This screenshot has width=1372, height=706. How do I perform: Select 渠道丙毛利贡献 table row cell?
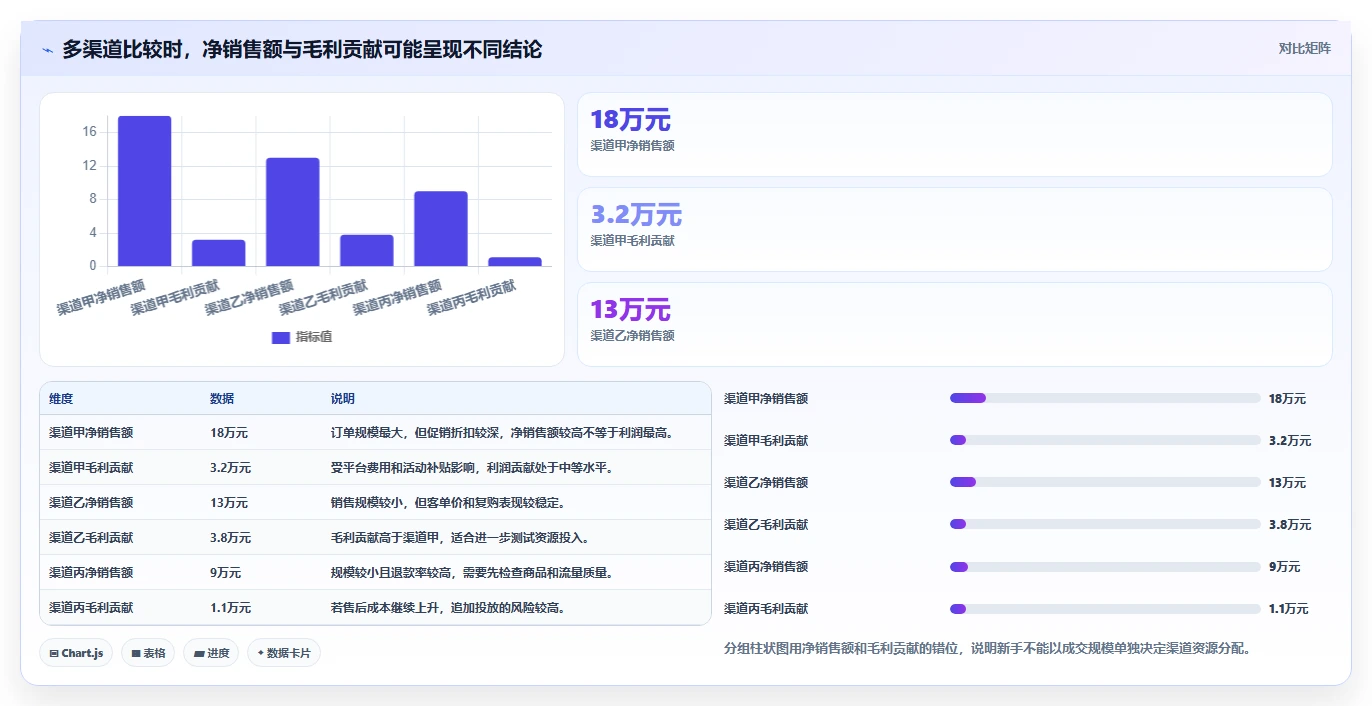coord(91,608)
